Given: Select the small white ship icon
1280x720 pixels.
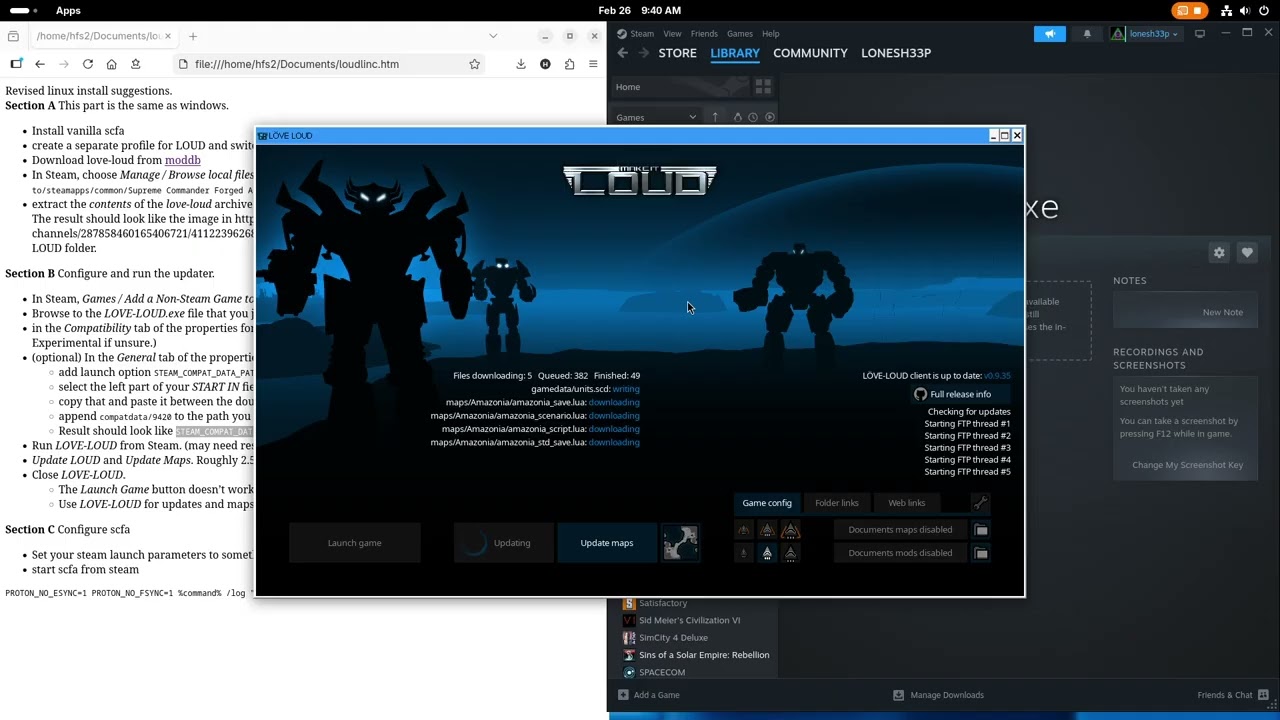Looking at the screenshot, I should click(x=743, y=553).
